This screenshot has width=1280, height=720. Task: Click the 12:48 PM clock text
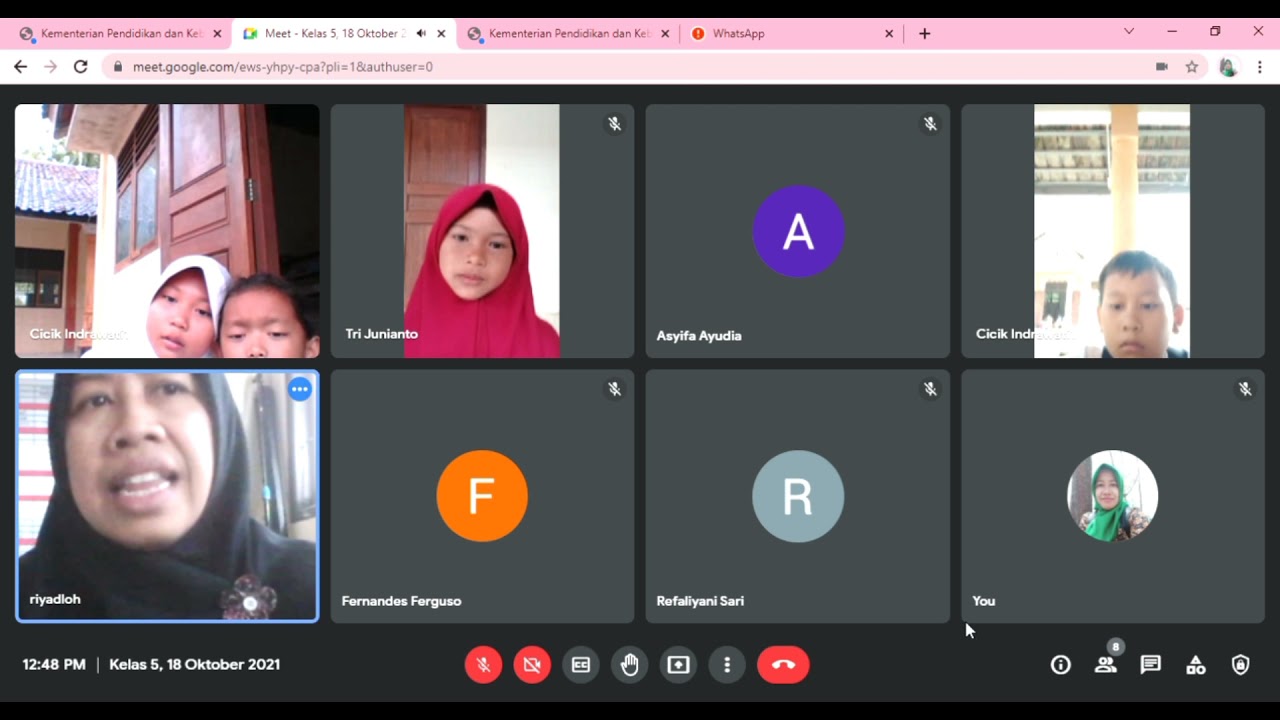(54, 664)
